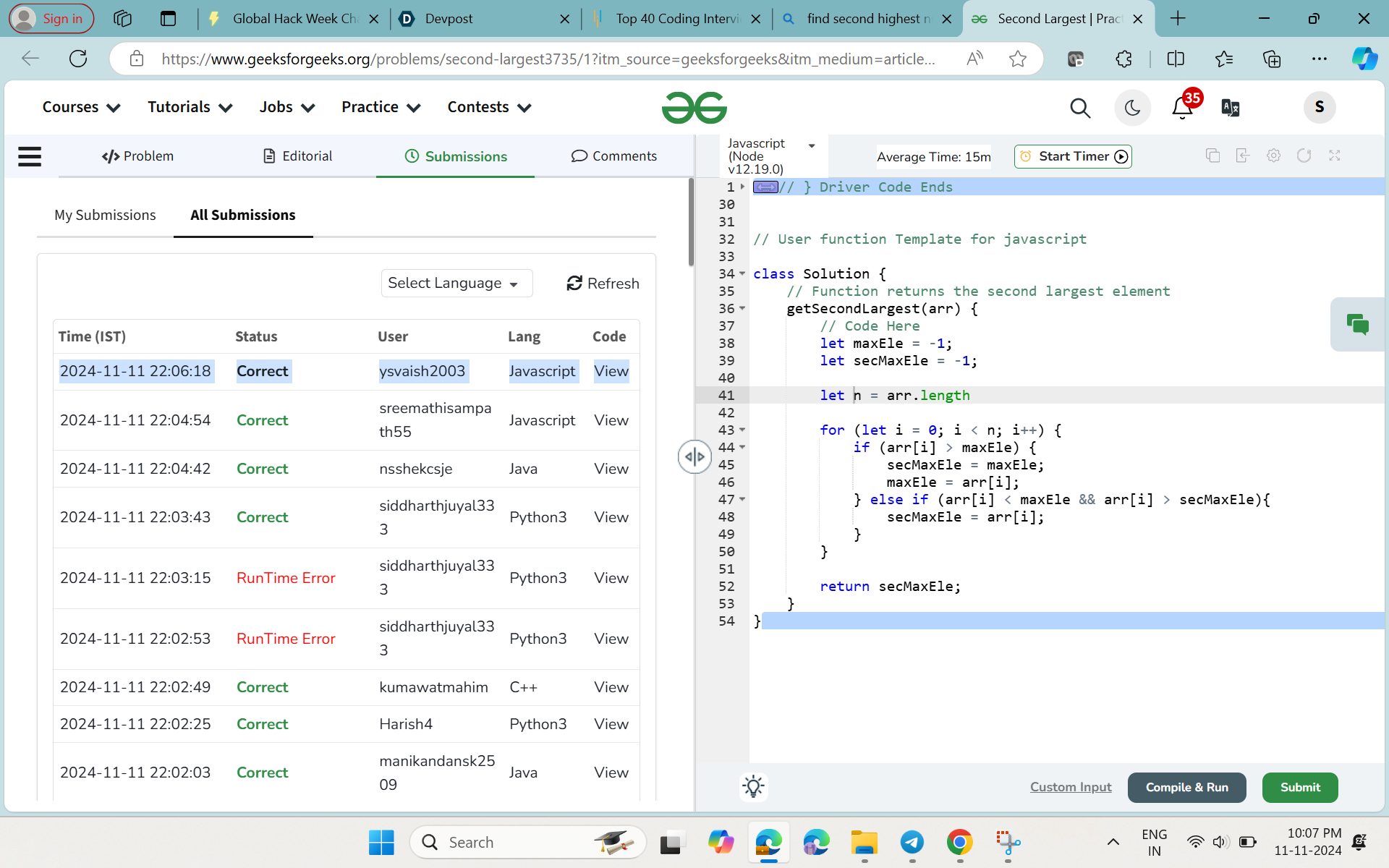The image size is (1389, 868).
Task: Open notifications bell icon
Action: tap(1182, 108)
